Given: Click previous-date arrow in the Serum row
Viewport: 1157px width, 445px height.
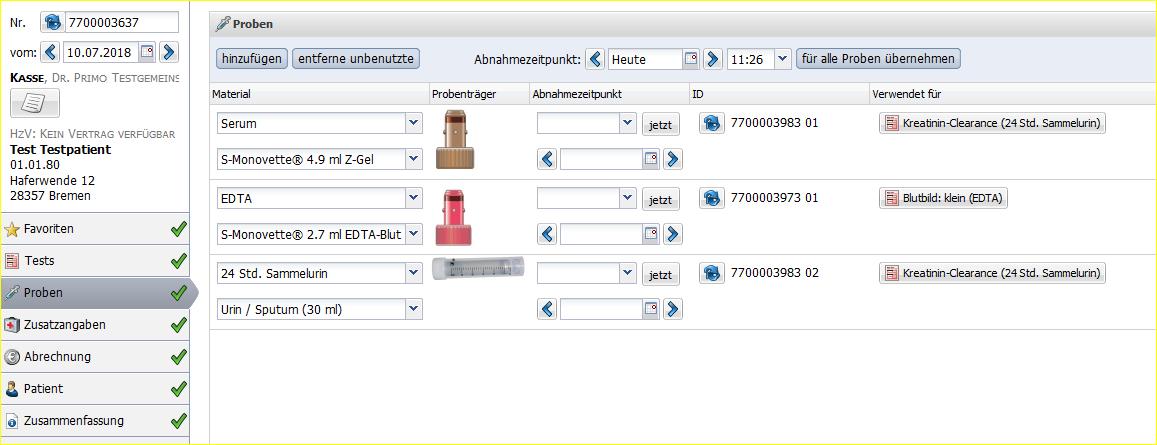Looking at the screenshot, I should click(x=547, y=159).
